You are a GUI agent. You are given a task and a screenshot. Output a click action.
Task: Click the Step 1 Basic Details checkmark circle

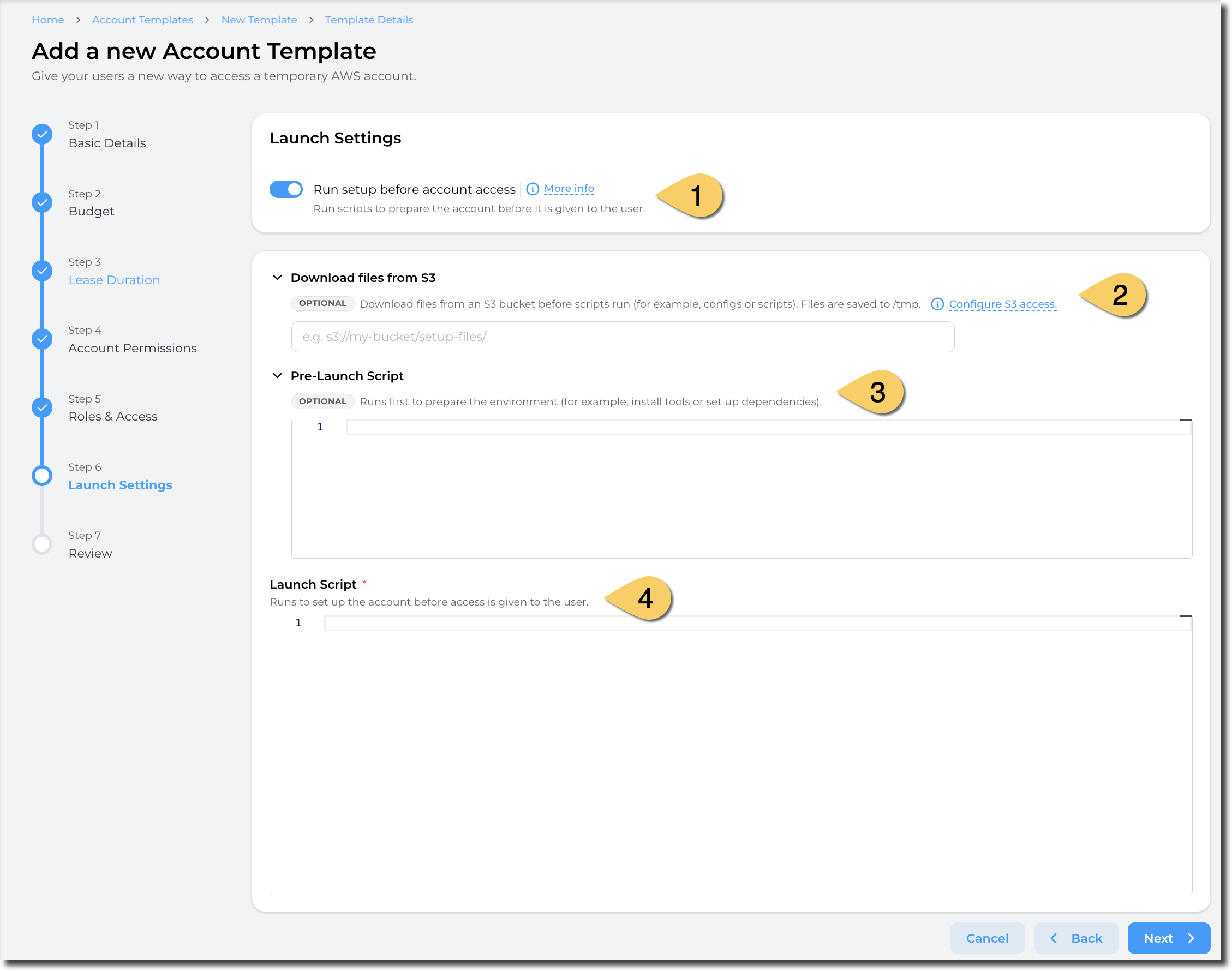click(42, 134)
